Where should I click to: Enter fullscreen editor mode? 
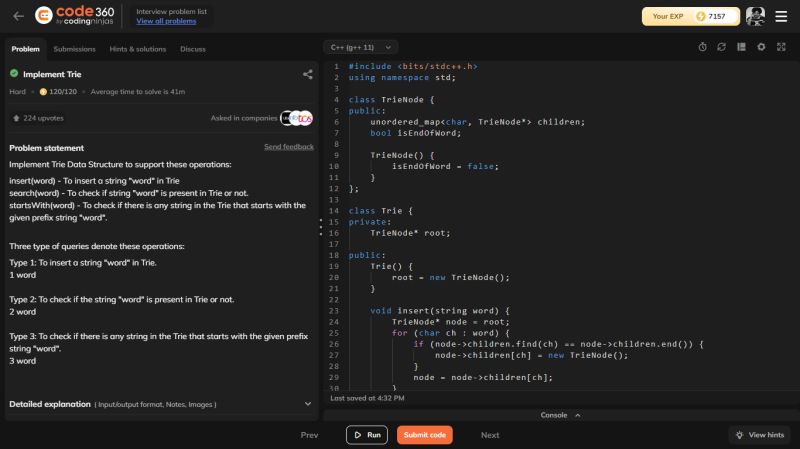pos(781,47)
